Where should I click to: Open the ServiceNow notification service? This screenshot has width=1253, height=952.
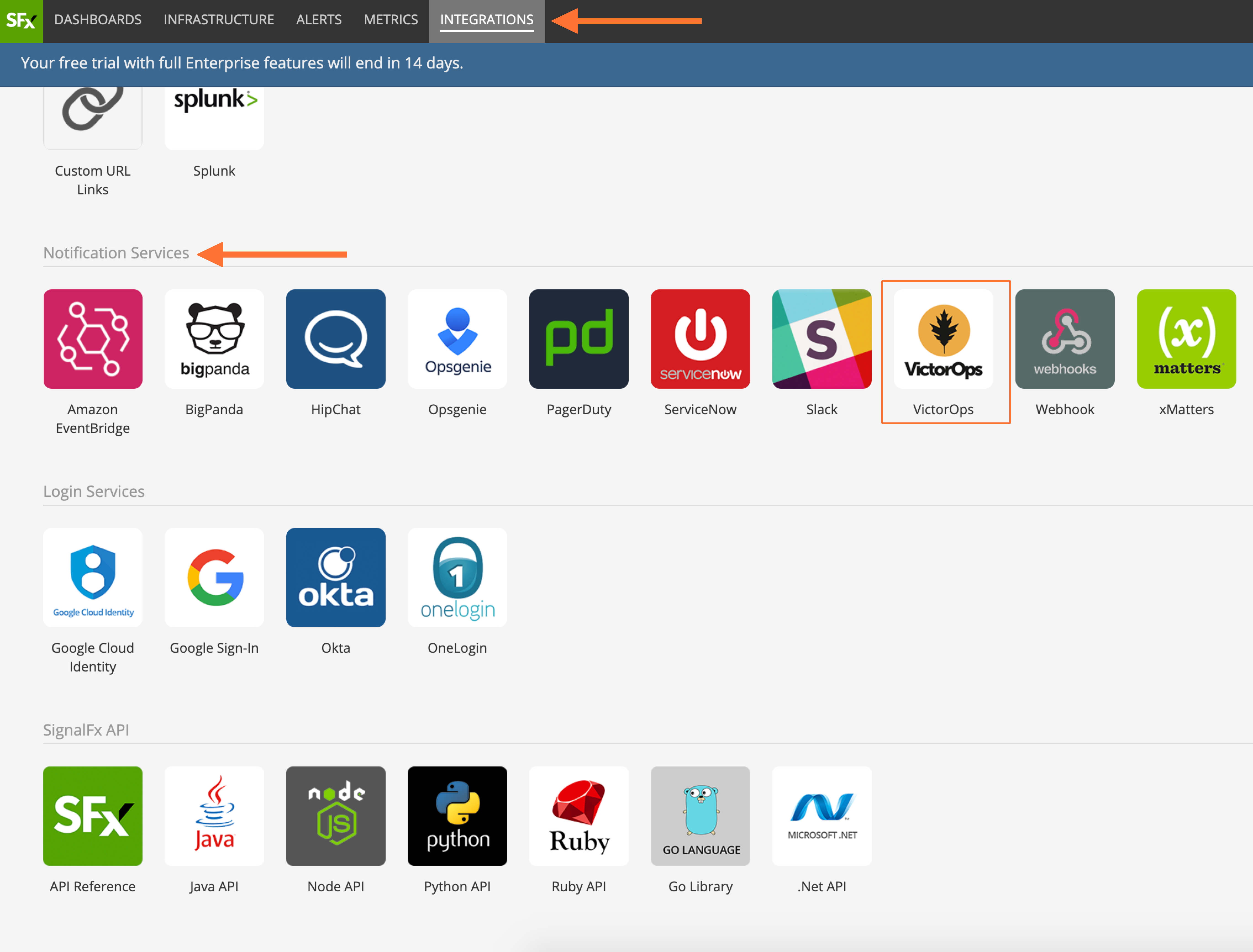pos(700,339)
